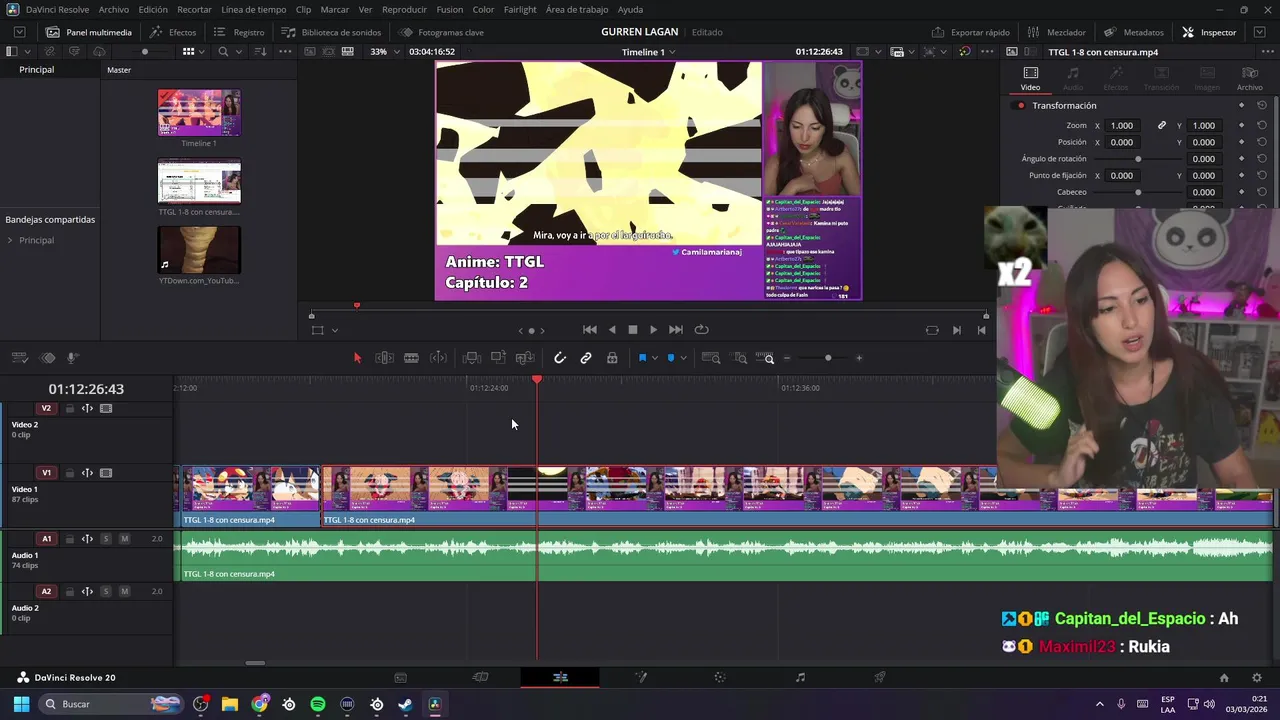1280x720 pixels.
Task: Mute the Audio 1 track
Action: click(x=124, y=539)
